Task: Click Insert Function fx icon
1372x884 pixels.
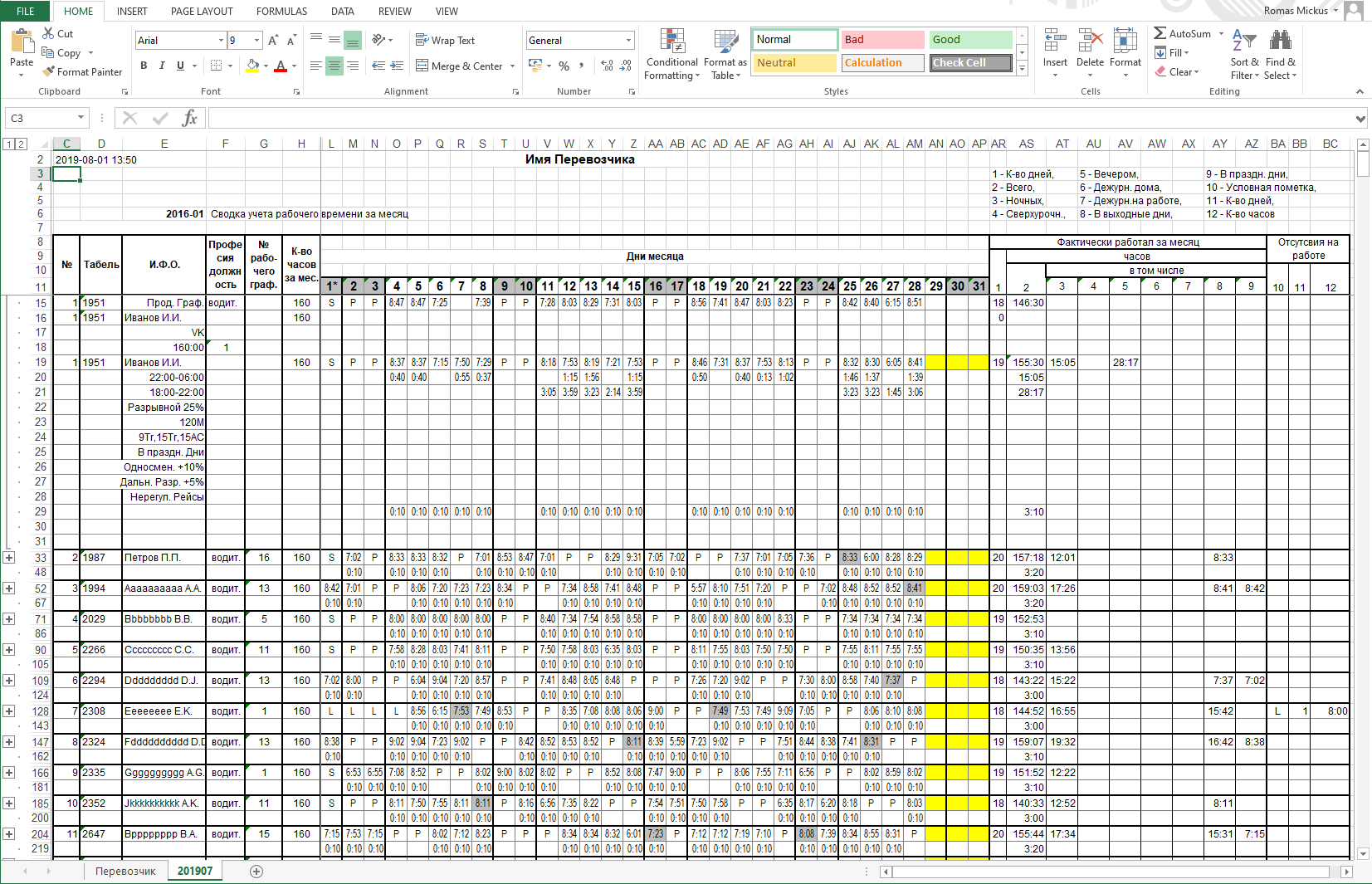Action: pyautogui.click(x=190, y=118)
